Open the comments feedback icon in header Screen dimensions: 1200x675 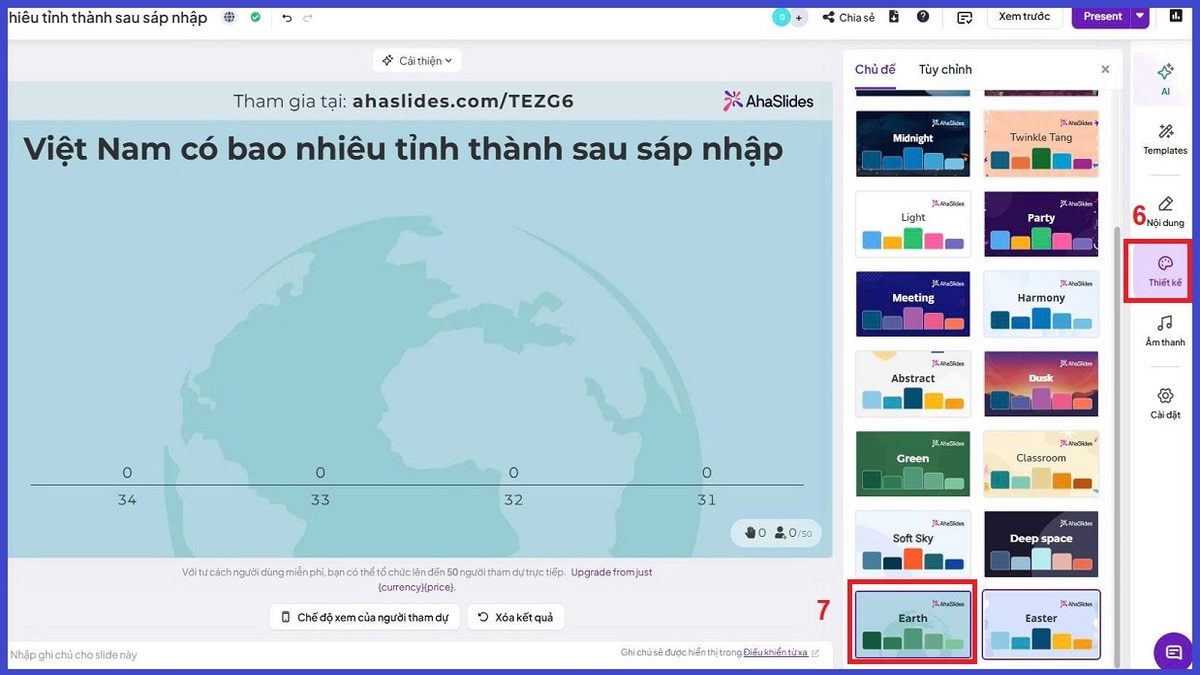(x=964, y=17)
